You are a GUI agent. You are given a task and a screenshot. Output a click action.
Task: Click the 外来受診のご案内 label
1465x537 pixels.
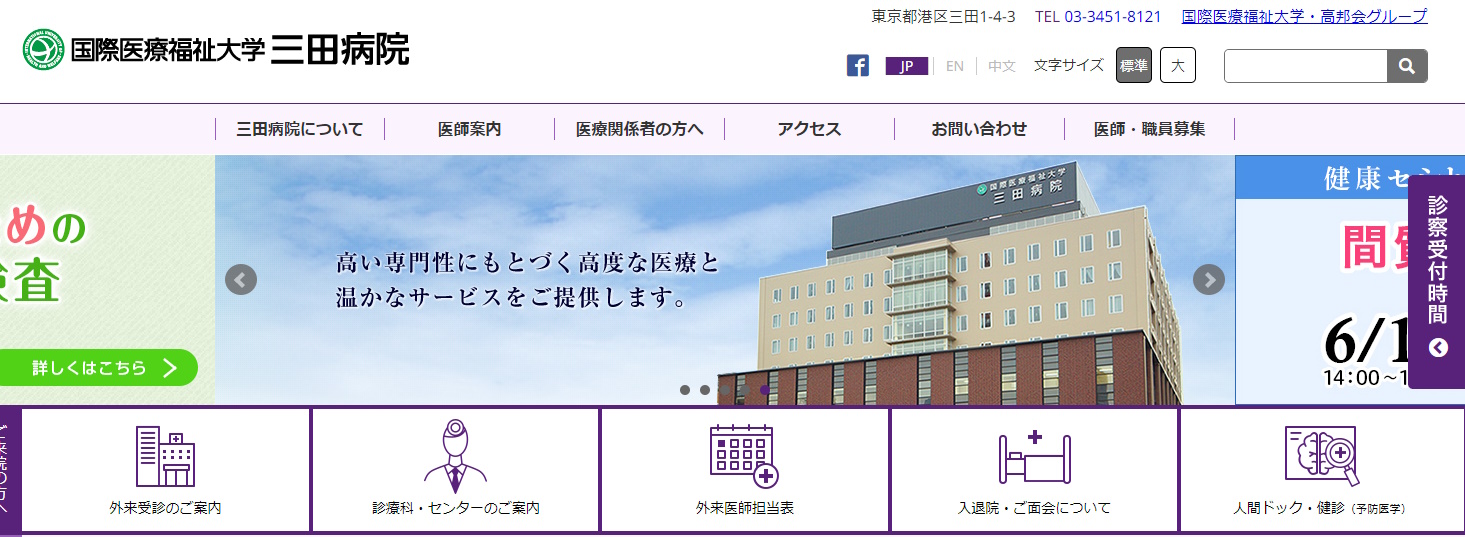[x=166, y=508]
